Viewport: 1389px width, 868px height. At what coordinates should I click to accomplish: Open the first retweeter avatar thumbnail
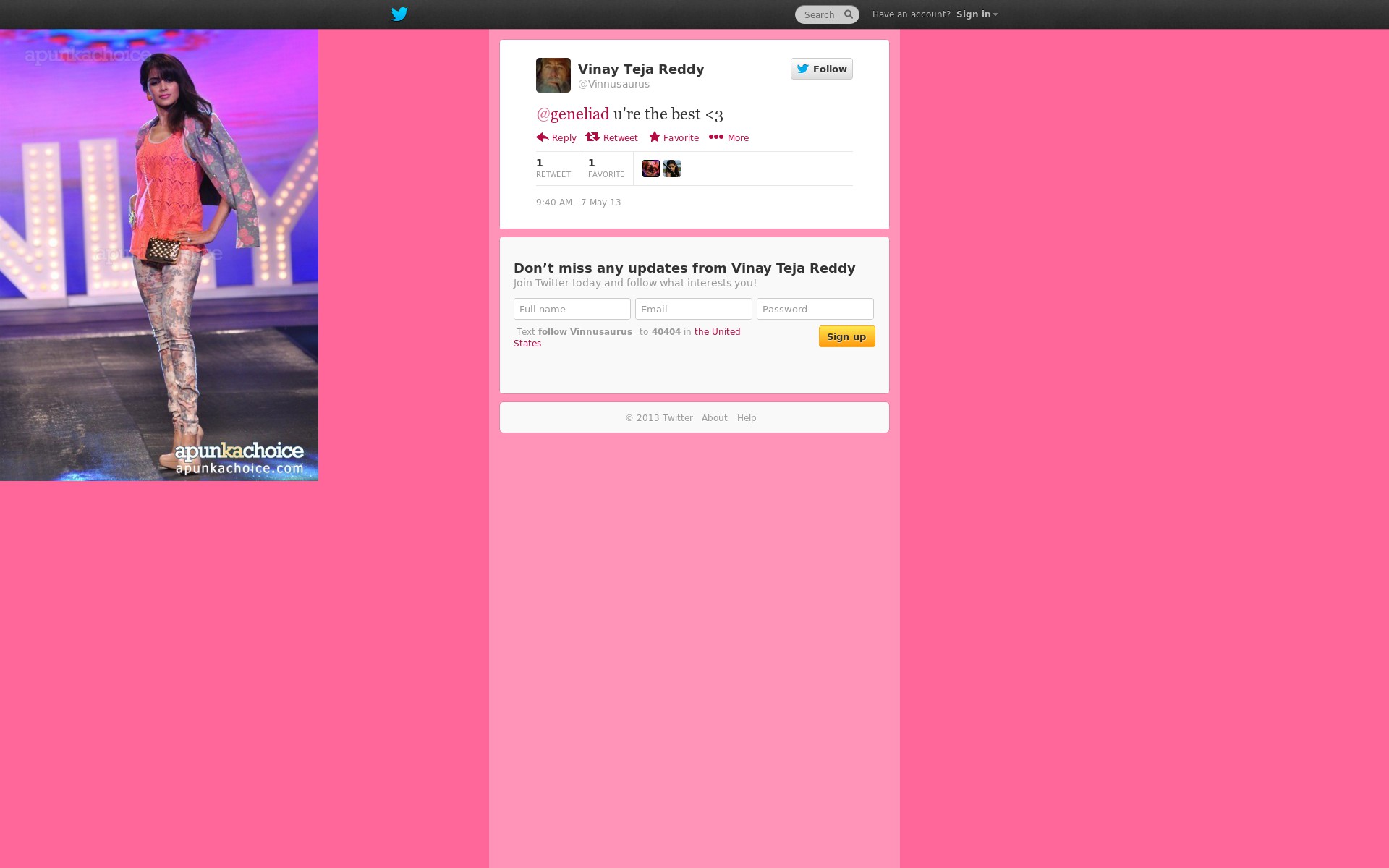tap(651, 169)
